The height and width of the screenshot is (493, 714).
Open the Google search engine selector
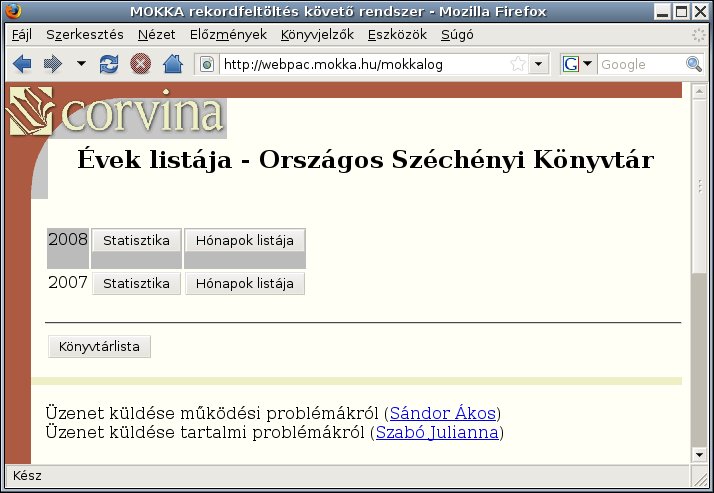pyautogui.click(x=577, y=65)
